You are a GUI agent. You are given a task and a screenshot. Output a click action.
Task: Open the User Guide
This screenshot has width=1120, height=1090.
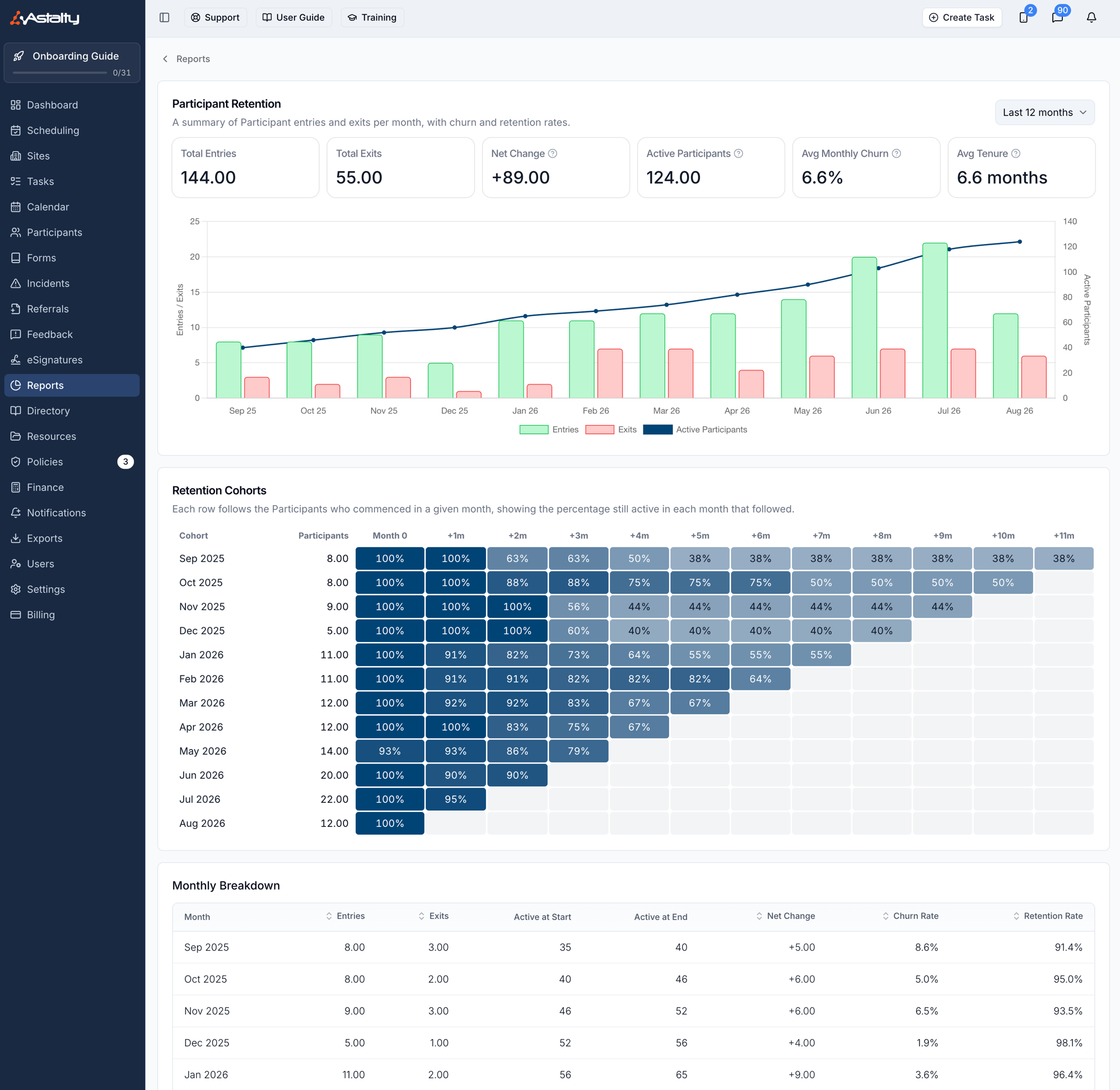294,17
